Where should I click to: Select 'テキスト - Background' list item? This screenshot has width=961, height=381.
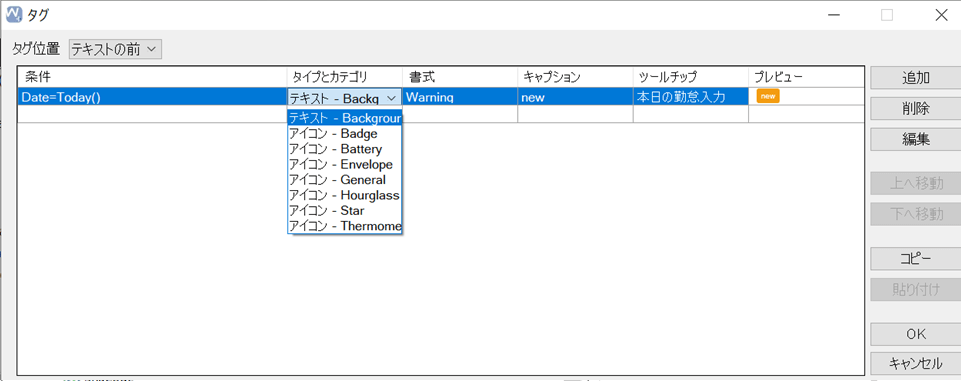[344, 118]
